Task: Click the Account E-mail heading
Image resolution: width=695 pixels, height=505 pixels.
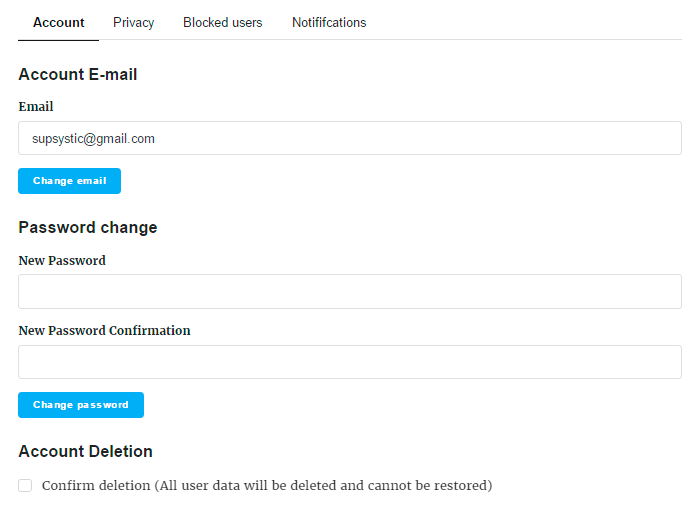Action: click(x=78, y=74)
